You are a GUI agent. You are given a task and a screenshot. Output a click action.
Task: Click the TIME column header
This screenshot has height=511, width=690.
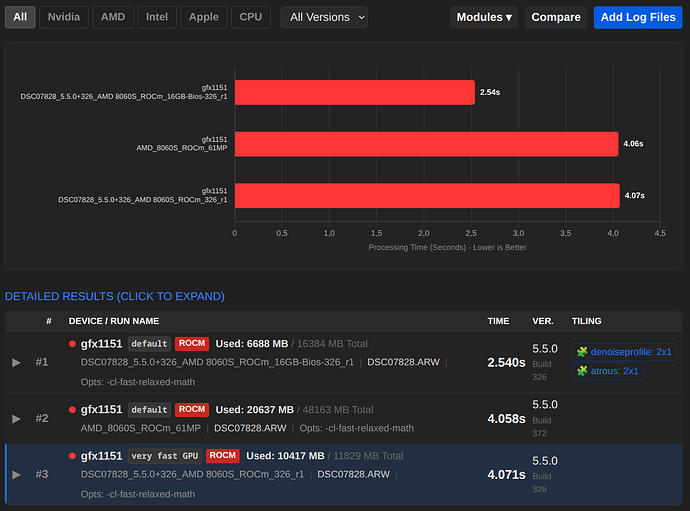pos(498,321)
